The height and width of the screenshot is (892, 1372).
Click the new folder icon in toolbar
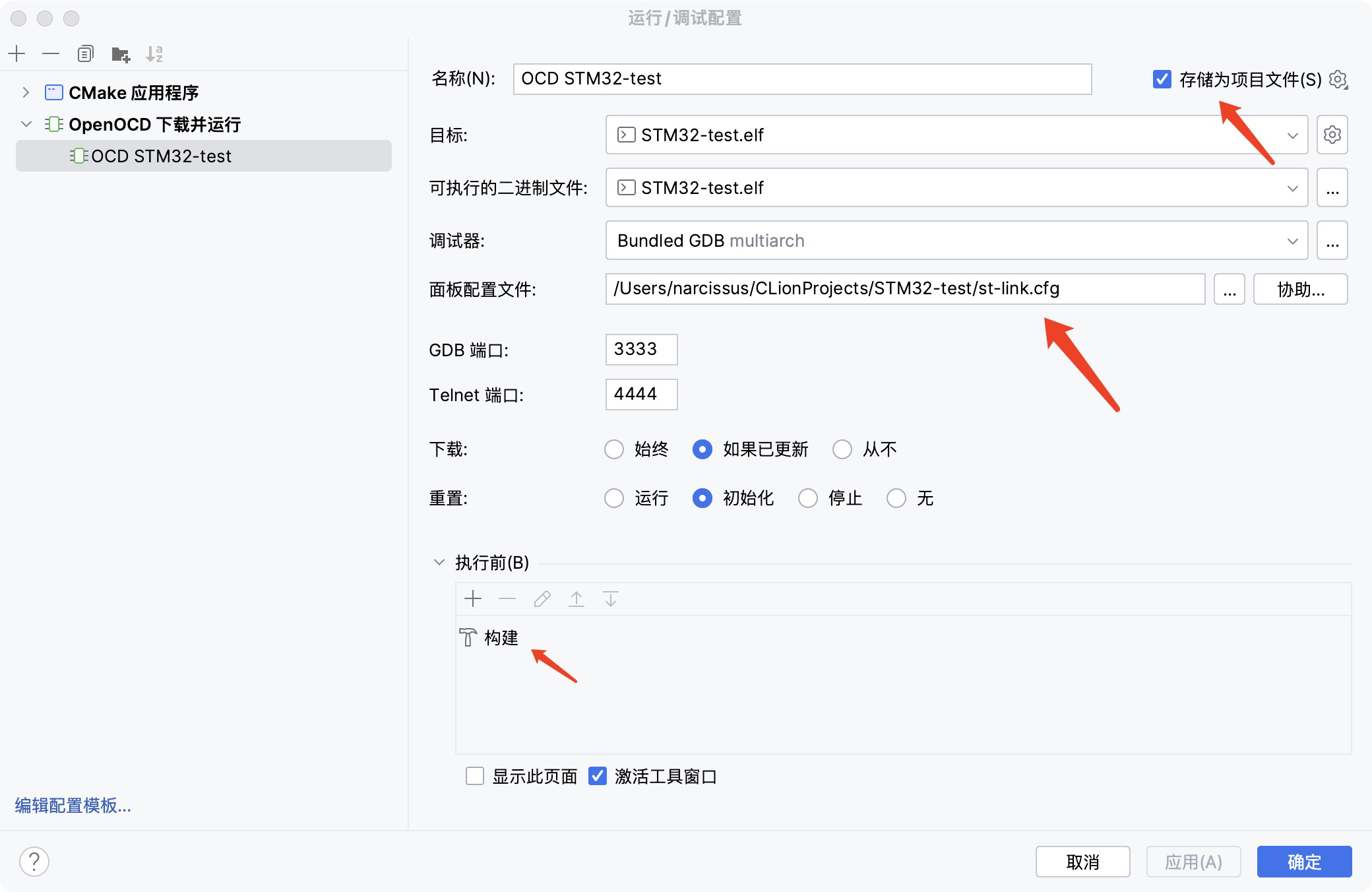pos(120,54)
